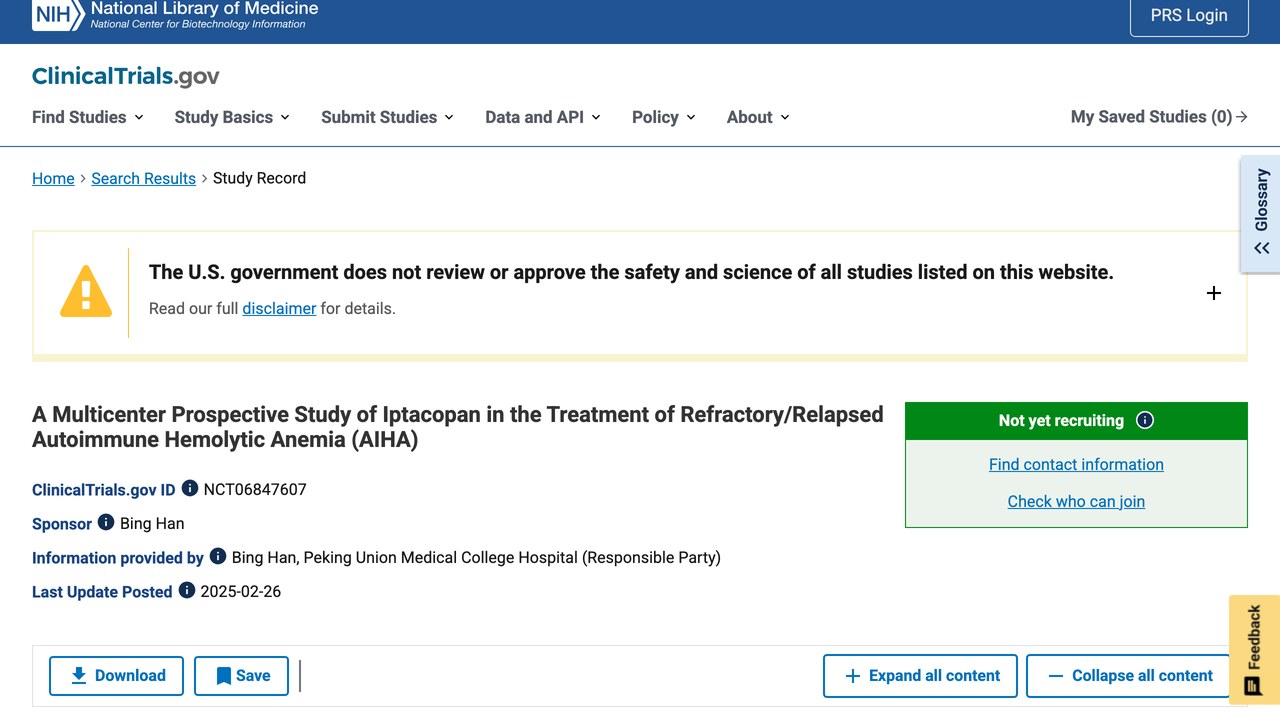Click Find contact information link

(x=1076, y=464)
